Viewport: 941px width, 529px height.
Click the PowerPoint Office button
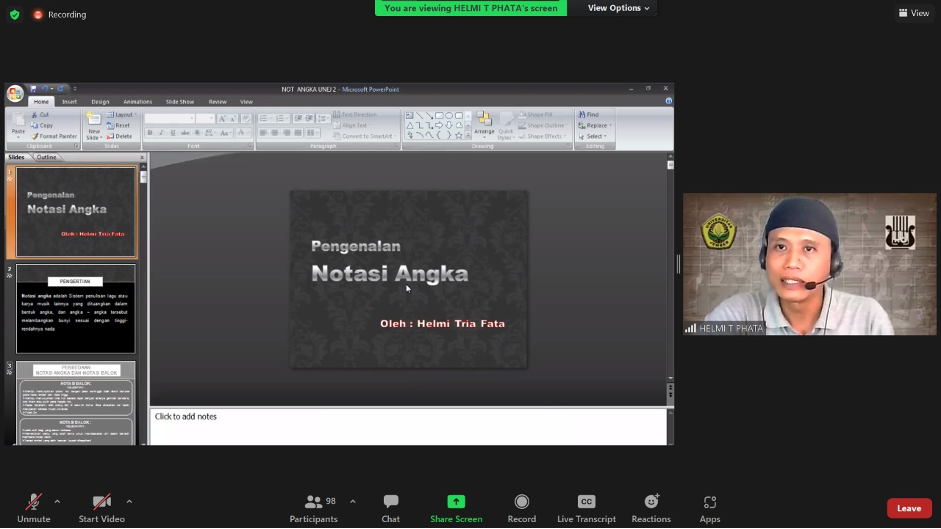point(15,94)
